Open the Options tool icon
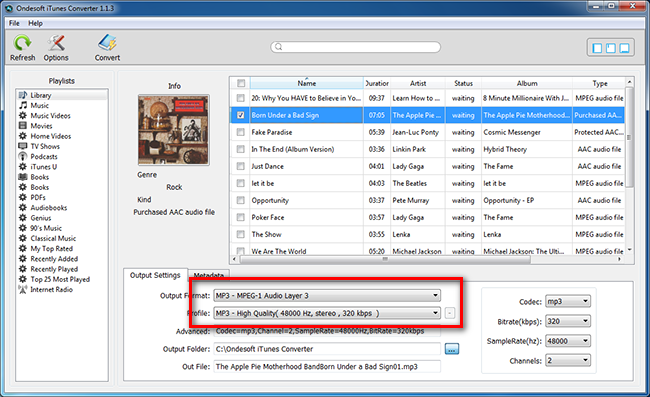 tap(56, 43)
